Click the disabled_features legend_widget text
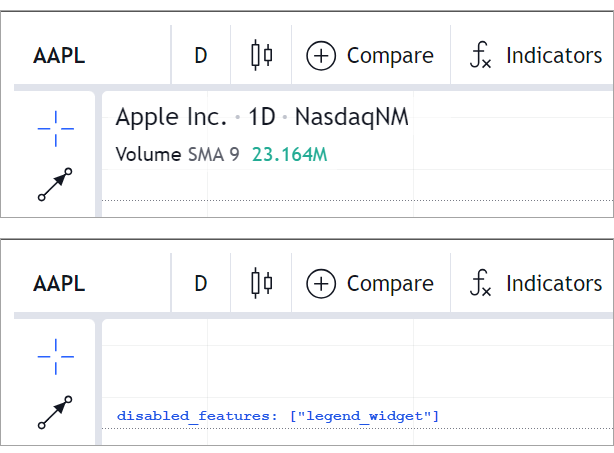614x453 pixels. tap(278, 414)
